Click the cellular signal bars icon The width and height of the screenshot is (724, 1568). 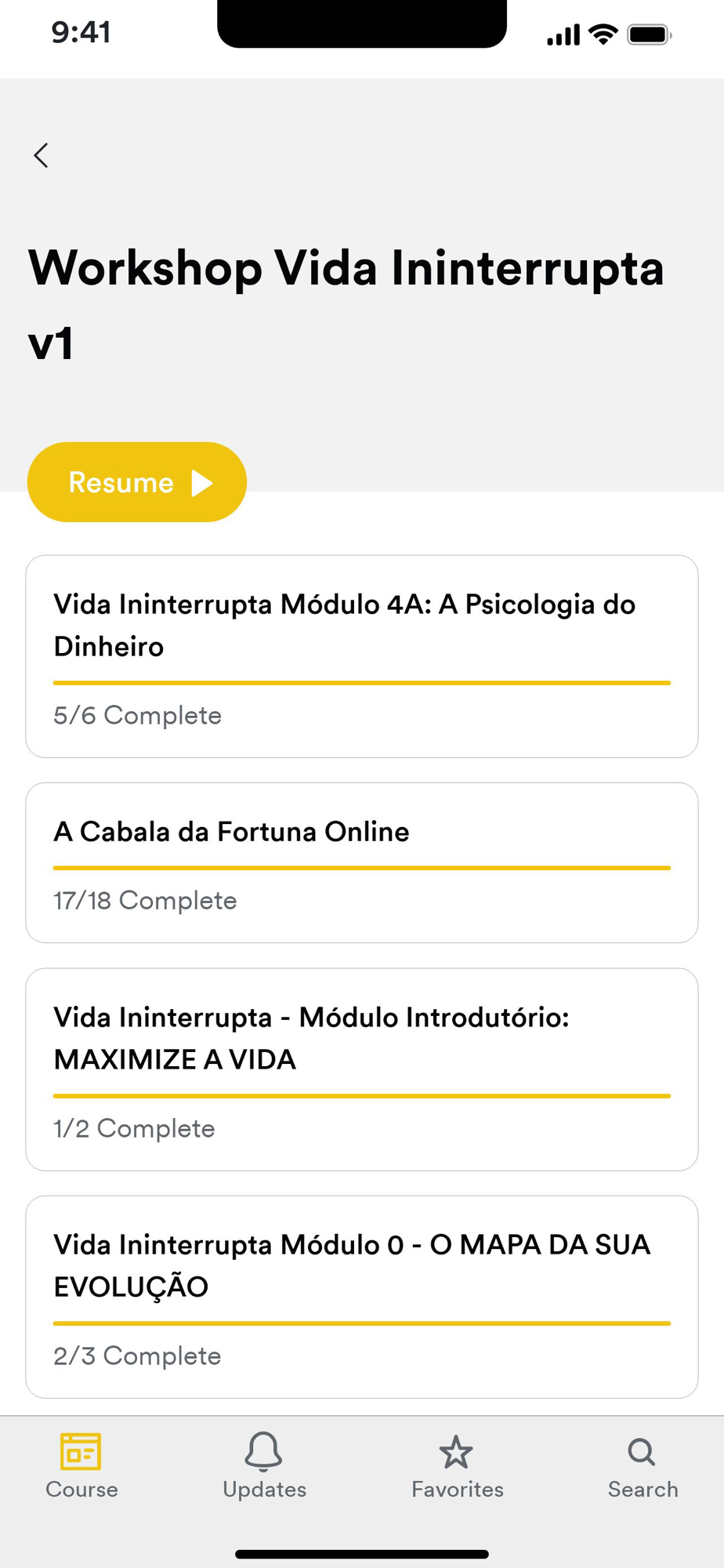pos(563,35)
